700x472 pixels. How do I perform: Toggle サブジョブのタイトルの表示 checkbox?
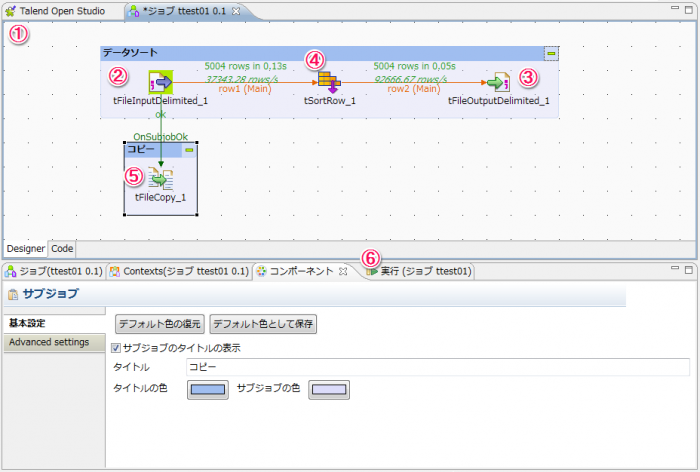(116, 348)
